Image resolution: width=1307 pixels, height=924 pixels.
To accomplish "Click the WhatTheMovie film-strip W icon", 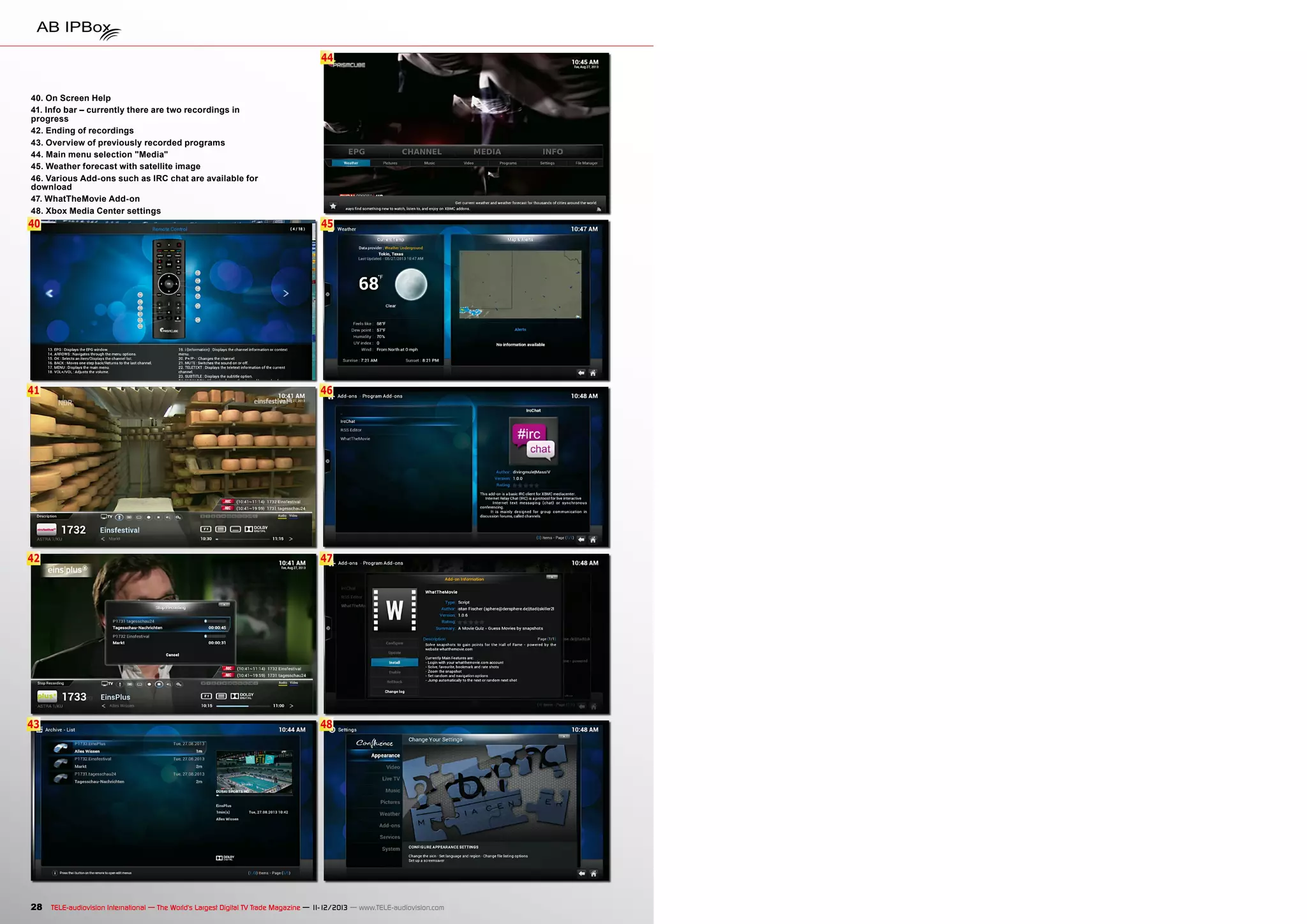I will [395, 610].
